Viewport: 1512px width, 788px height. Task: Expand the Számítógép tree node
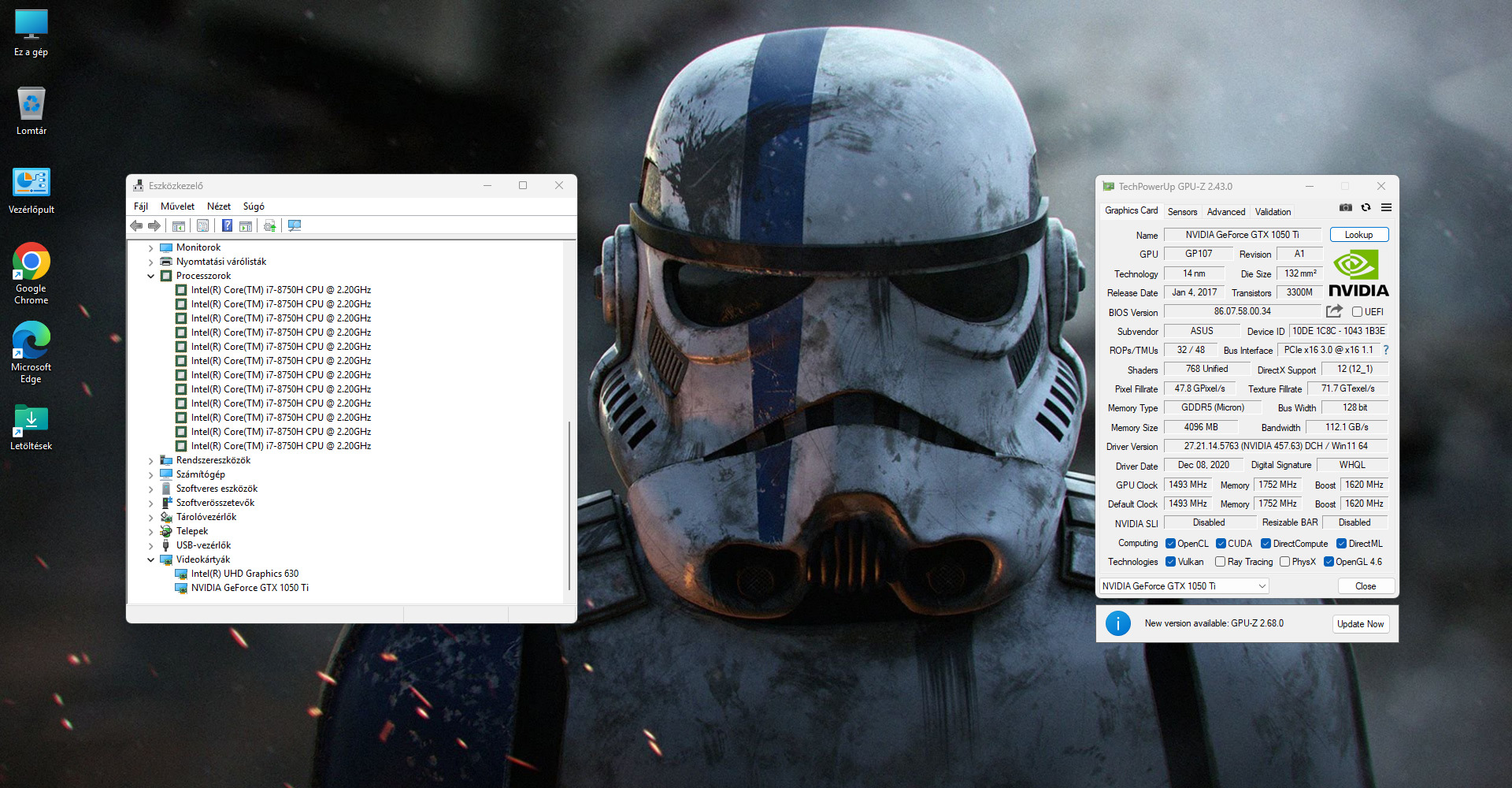150,474
